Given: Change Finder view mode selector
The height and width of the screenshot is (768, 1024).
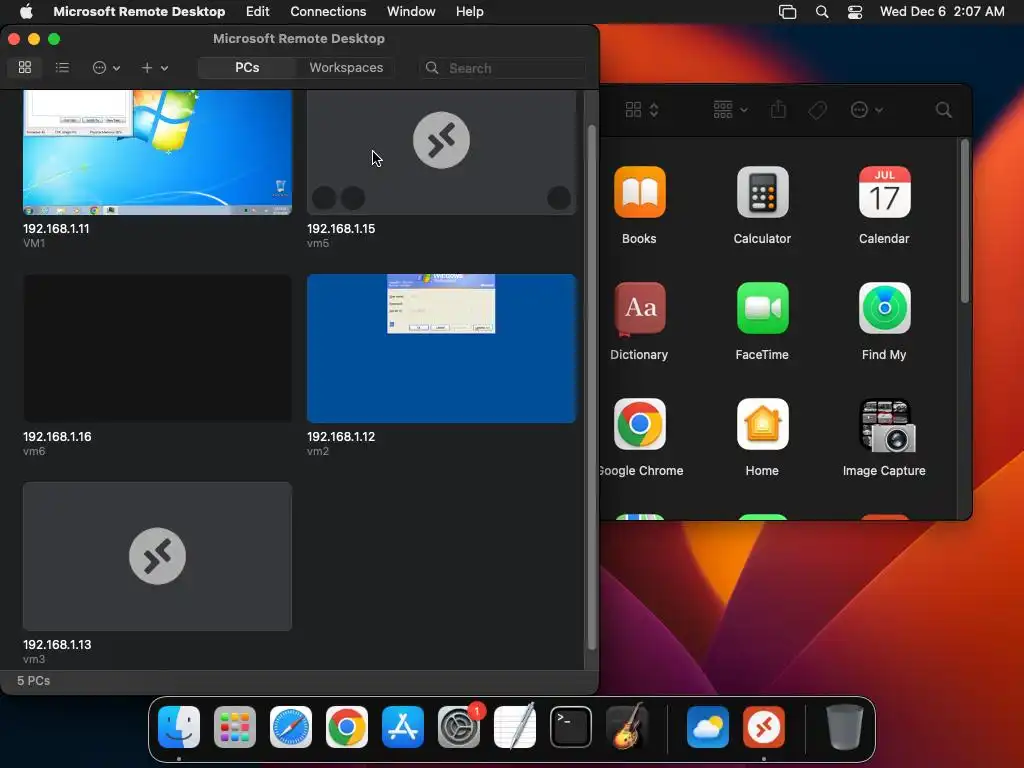Looking at the screenshot, I should point(641,110).
